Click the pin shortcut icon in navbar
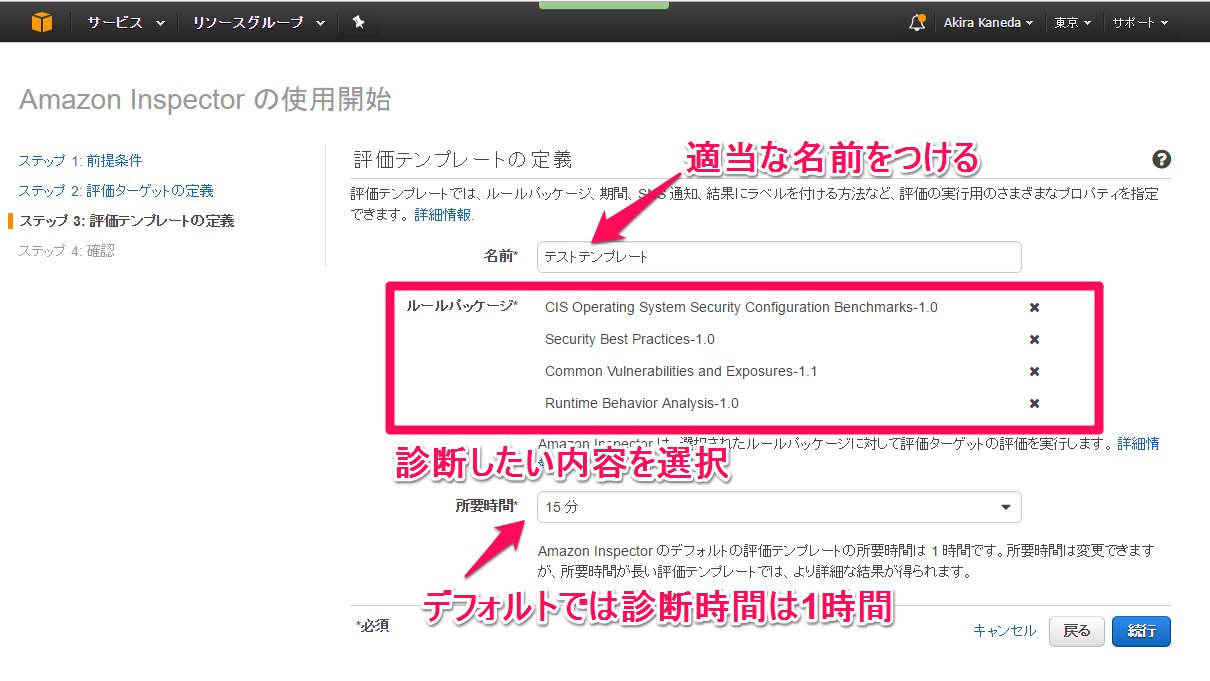 pos(358,22)
